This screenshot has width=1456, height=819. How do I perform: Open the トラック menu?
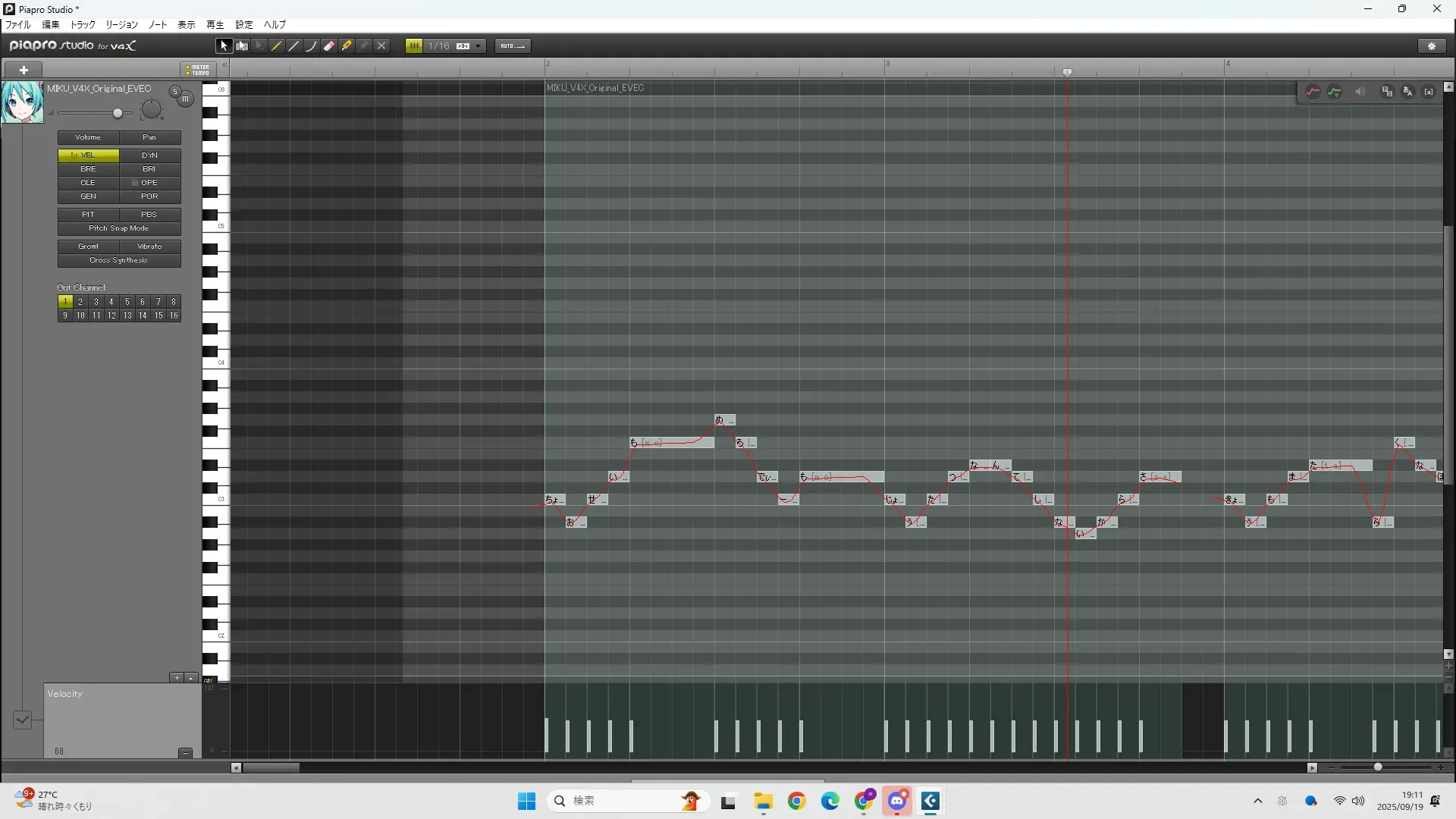click(x=83, y=25)
